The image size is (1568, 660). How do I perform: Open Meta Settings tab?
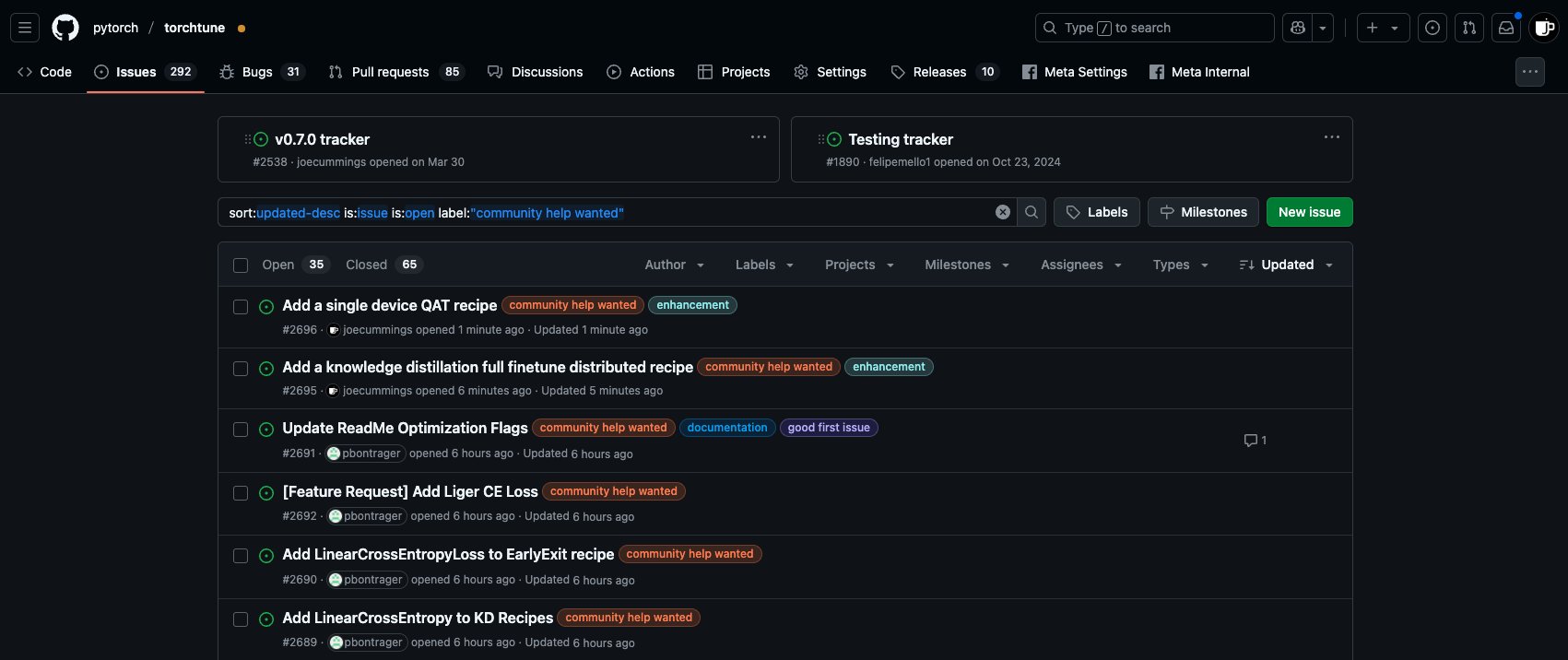(1075, 72)
